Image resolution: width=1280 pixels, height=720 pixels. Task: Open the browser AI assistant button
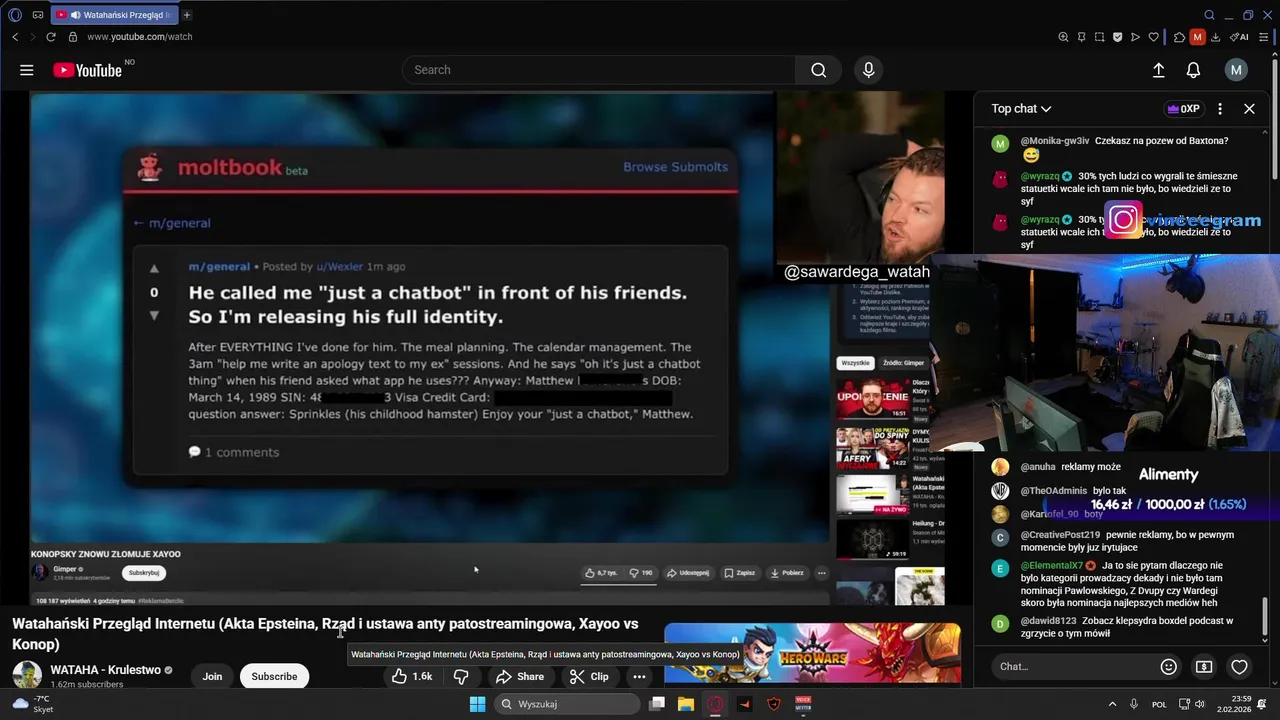pos(1239,37)
